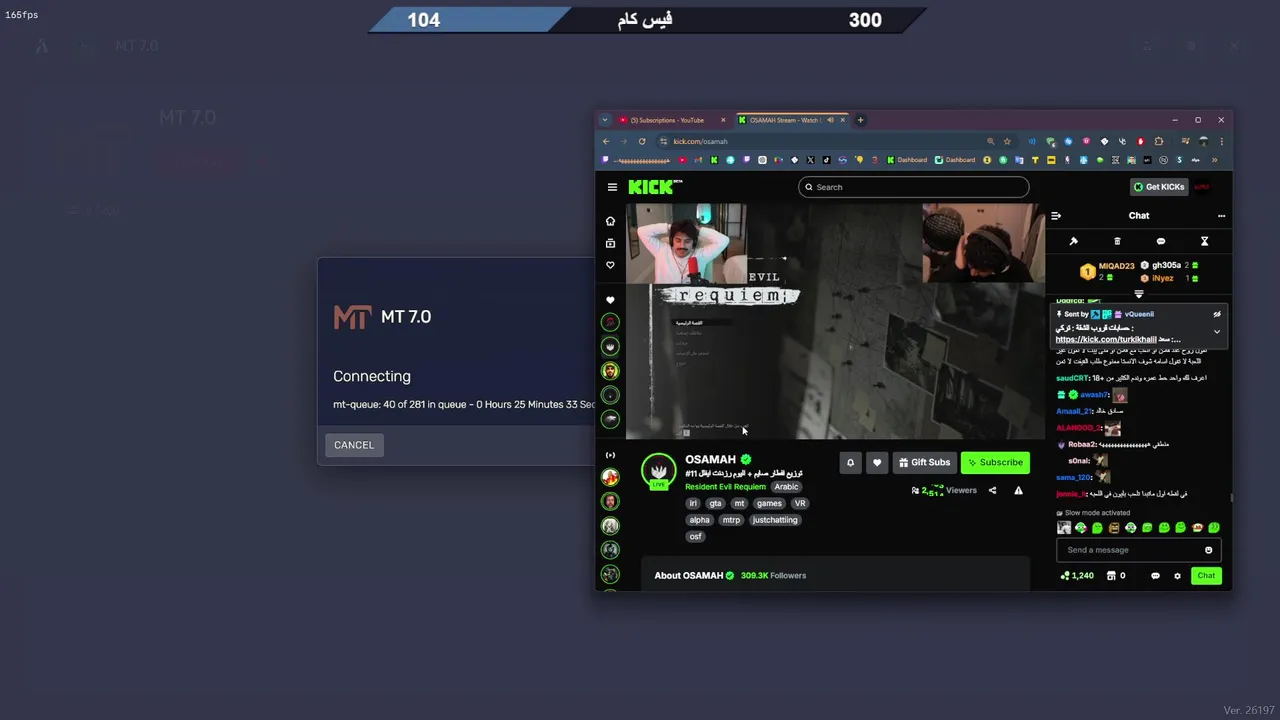Click the hourglass slow mode icon
The image size is (1280, 720).
pyautogui.click(x=1204, y=241)
